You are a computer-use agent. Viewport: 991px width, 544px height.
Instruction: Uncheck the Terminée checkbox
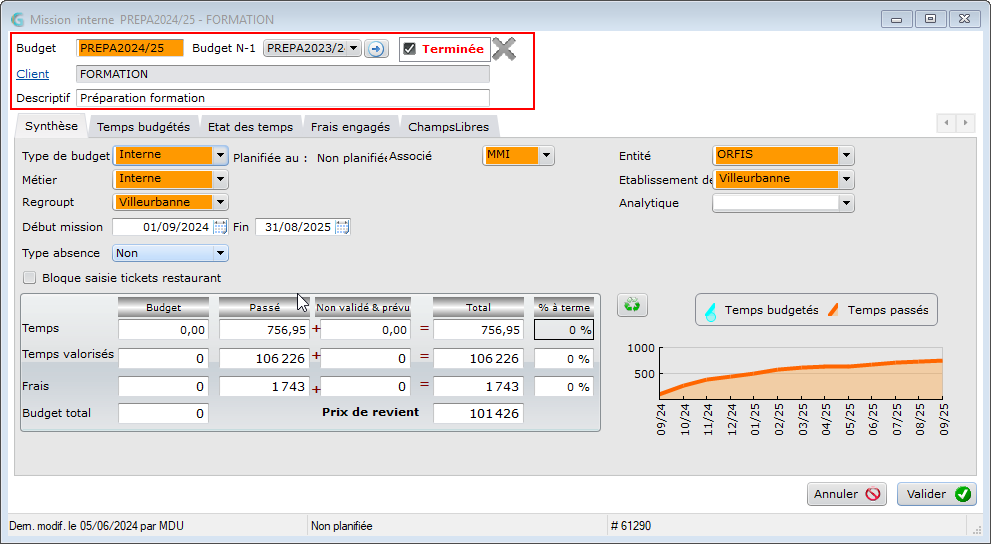[410, 49]
